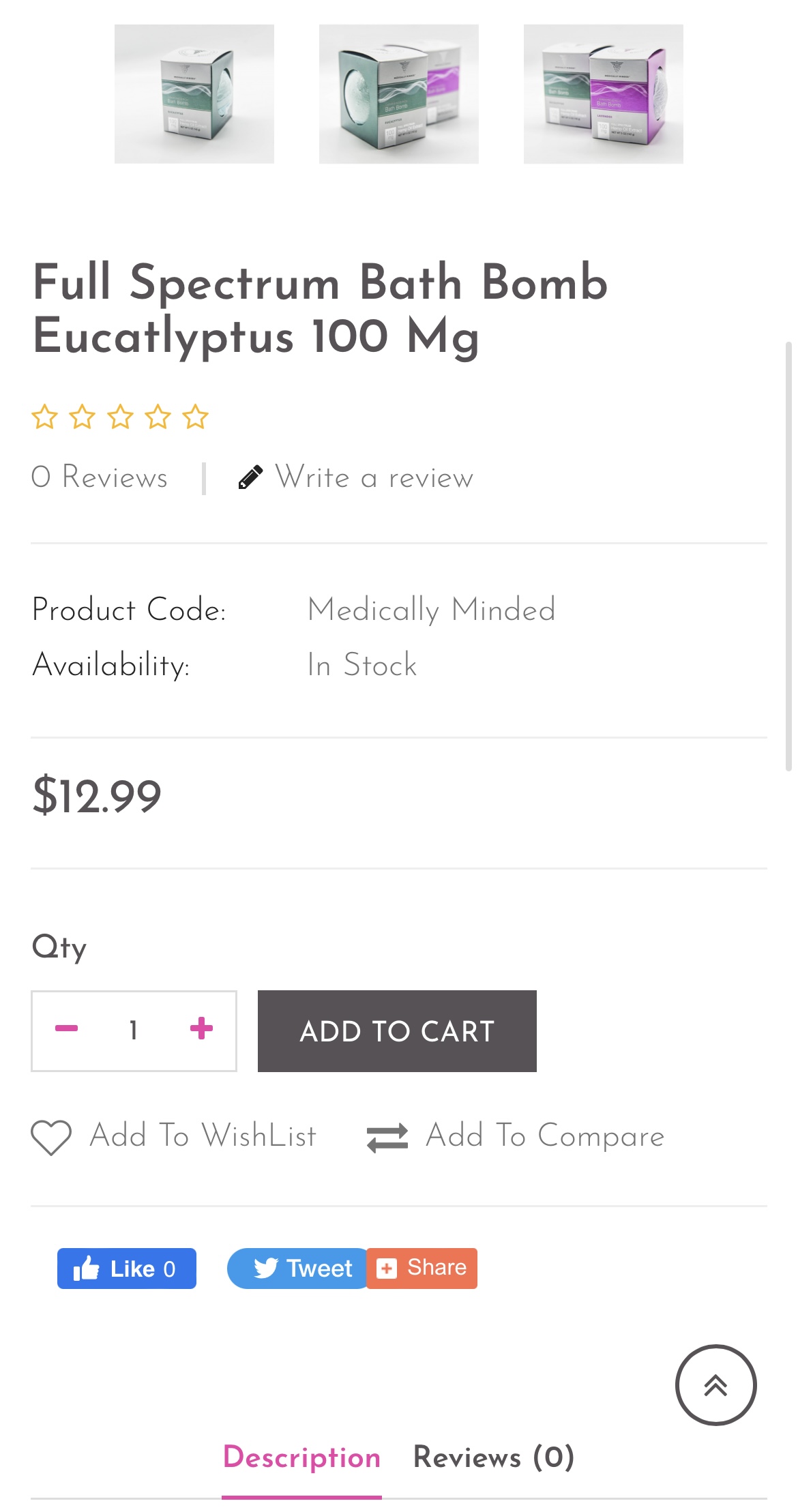Screen dimensions: 798x1512
Task: Click the quantity input field
Action: (134, 1030)
